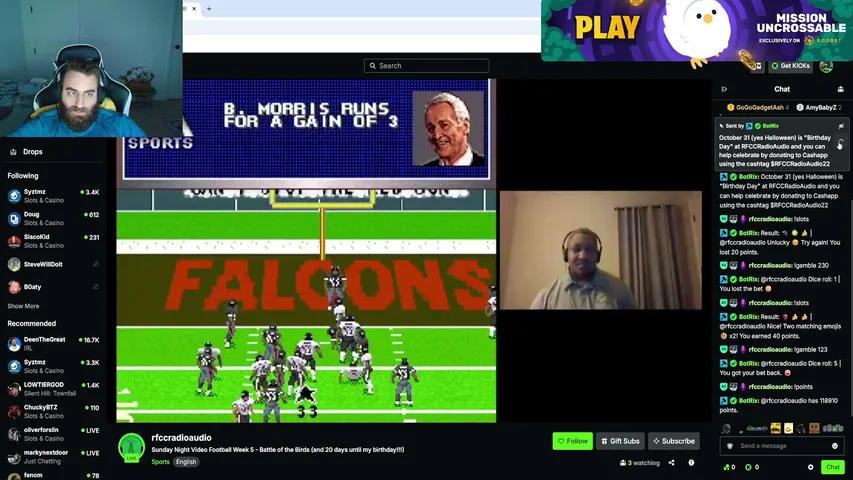Open ChuckyBTZ avatar in Recommended

[14, 411]
